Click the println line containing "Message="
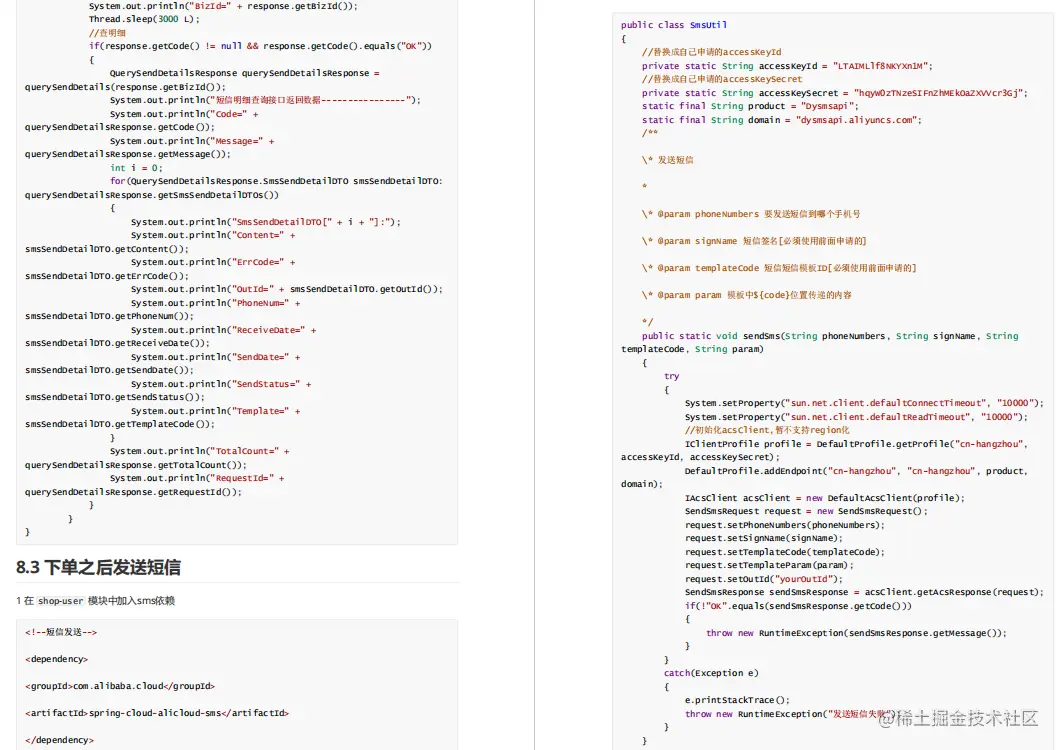The image size is (1060, 750). coord(192,141)
